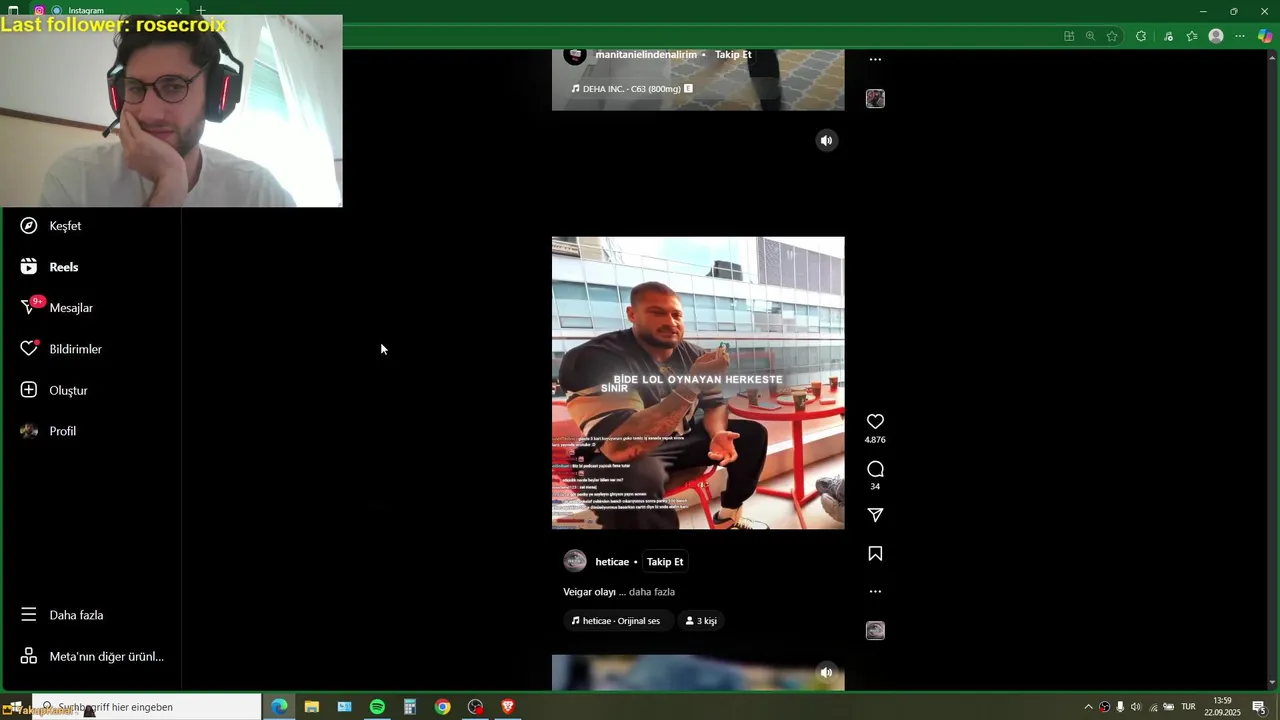Open OBS Studio from the taskbar
The image size is (1280, 720).
pyautogui.click(x=475, y=707)
